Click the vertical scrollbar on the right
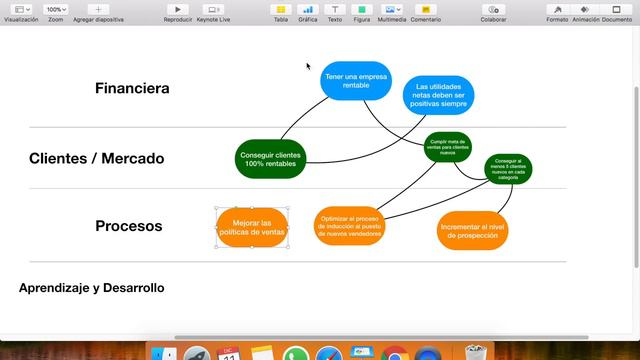Screen dimensions: 640x360 (x=636, y=177)
